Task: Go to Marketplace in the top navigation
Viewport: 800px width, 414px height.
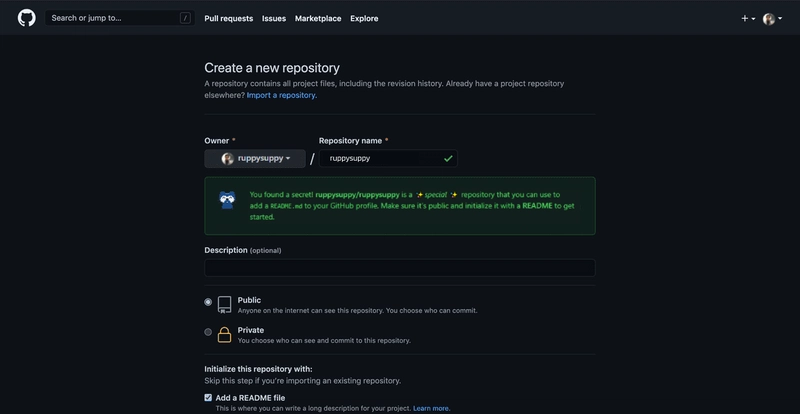Action: pyautogui.click(x=318, y=18)
